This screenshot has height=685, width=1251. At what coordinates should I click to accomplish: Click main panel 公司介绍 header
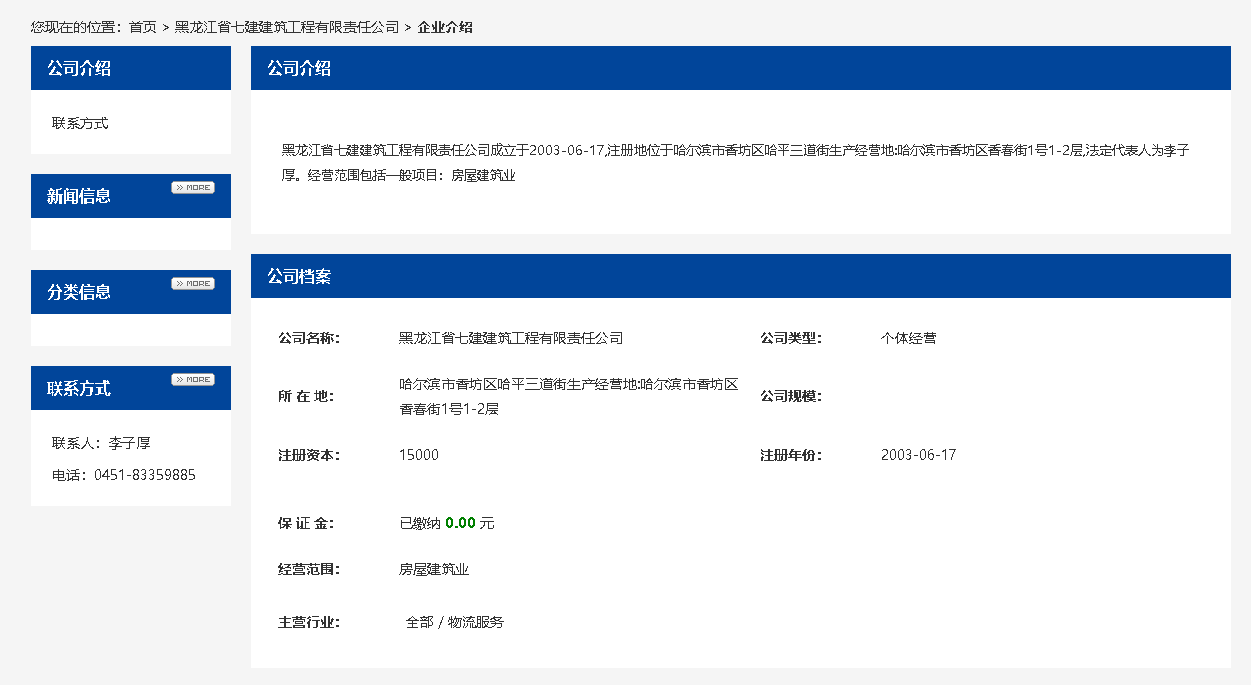pos(741,68)
